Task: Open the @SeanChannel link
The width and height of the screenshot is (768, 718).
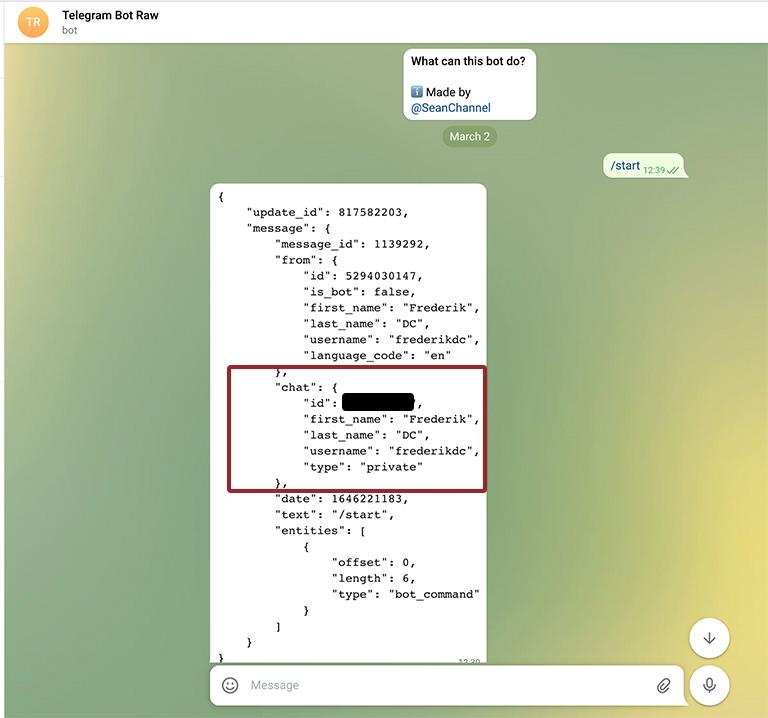Action: click(x=451, y=108)
